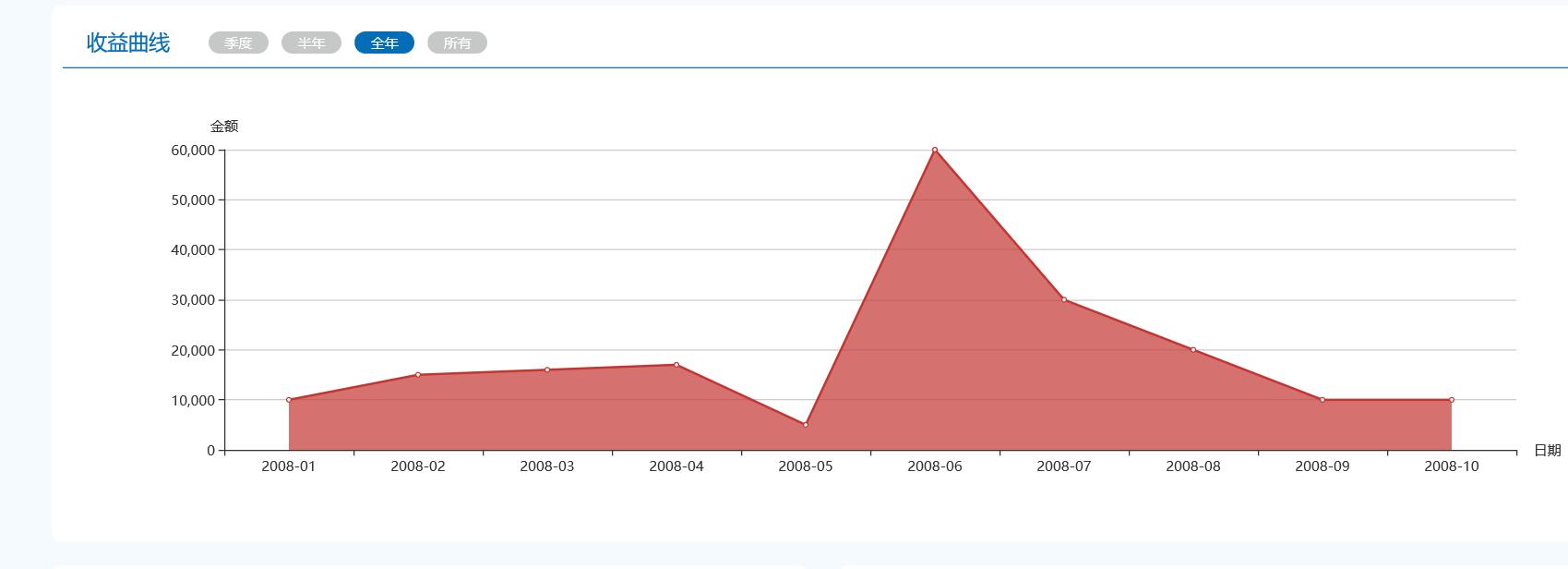Click the 2008-09 axis label
The height and width of the screenshot is (569, 1568).
(1323, 466)
